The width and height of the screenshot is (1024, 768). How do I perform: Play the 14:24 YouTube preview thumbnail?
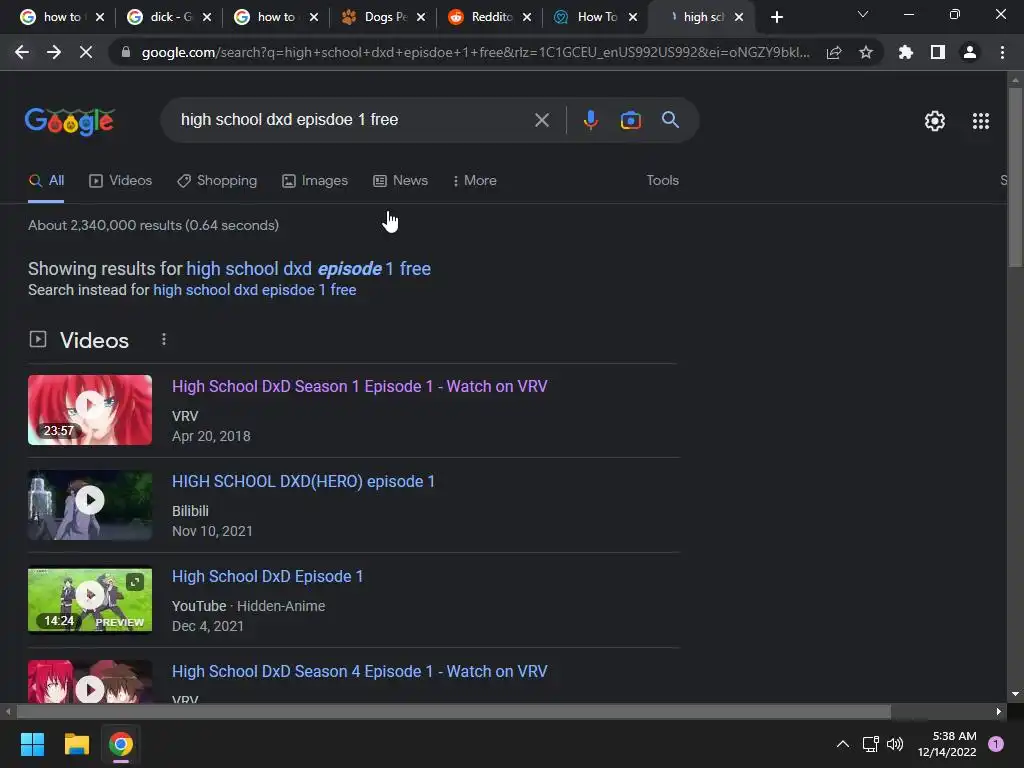90,600
